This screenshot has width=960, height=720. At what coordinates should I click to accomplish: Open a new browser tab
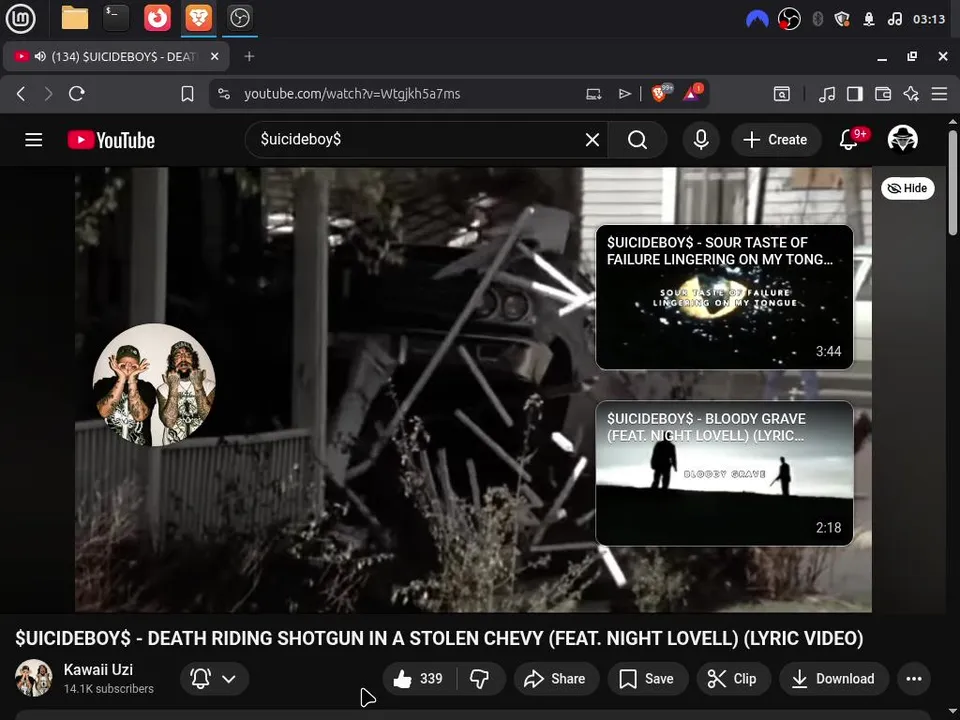249,56
